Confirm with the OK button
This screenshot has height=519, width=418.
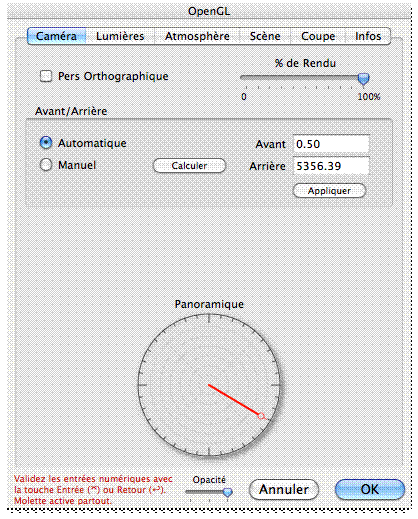click(x=370, y=489)
